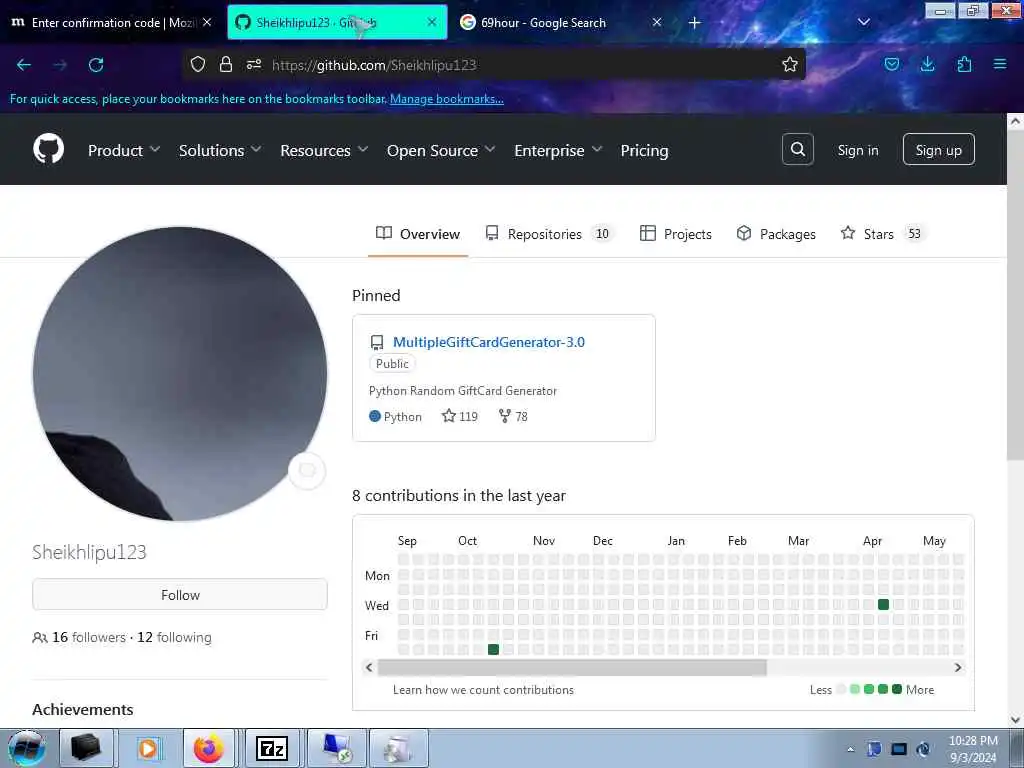Click the contribution graph horizontal scrollbar thumb
Viewport: 1024px width, 768px height.
572,667
